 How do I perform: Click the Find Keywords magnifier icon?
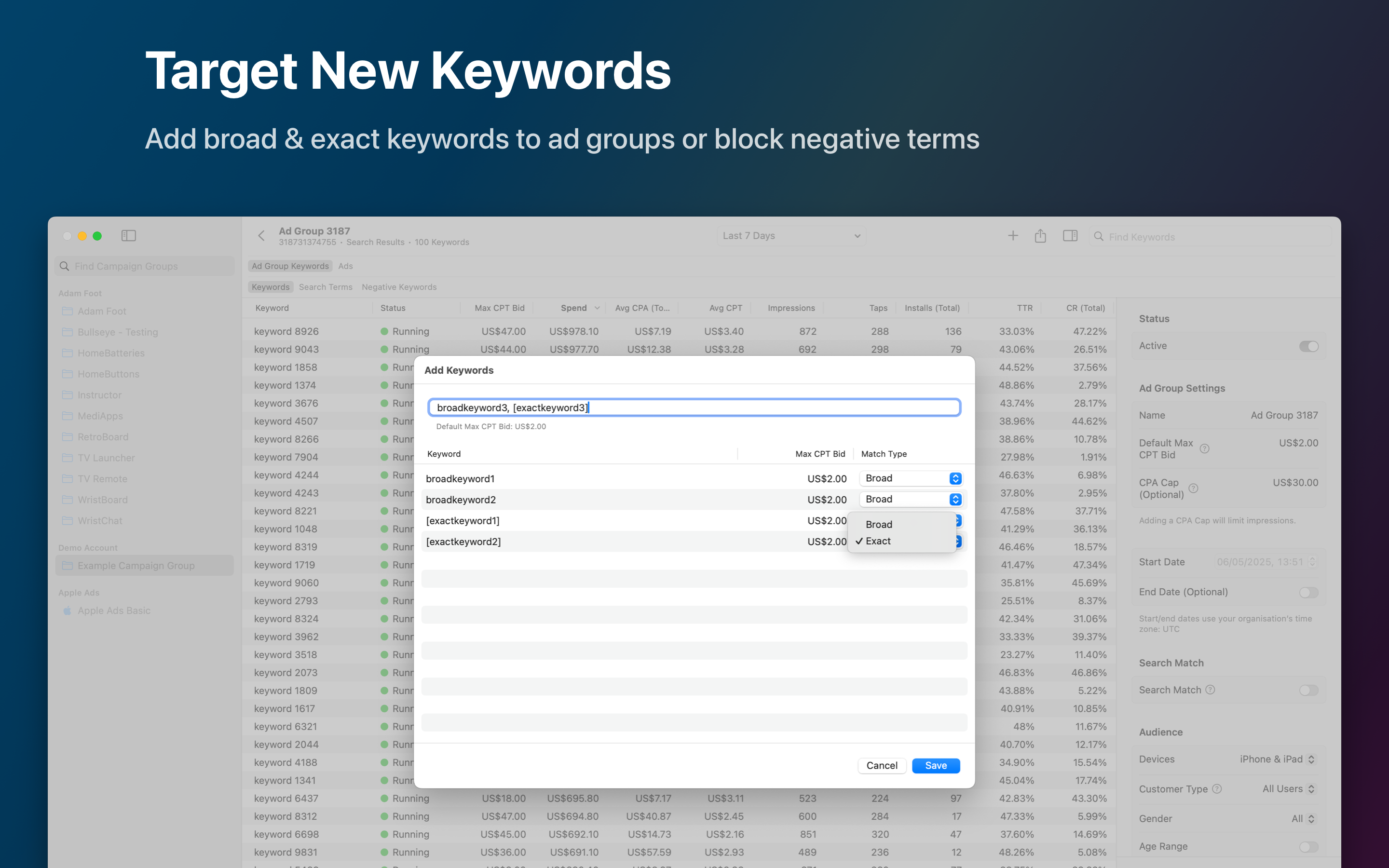click(x=1099, y=236)
